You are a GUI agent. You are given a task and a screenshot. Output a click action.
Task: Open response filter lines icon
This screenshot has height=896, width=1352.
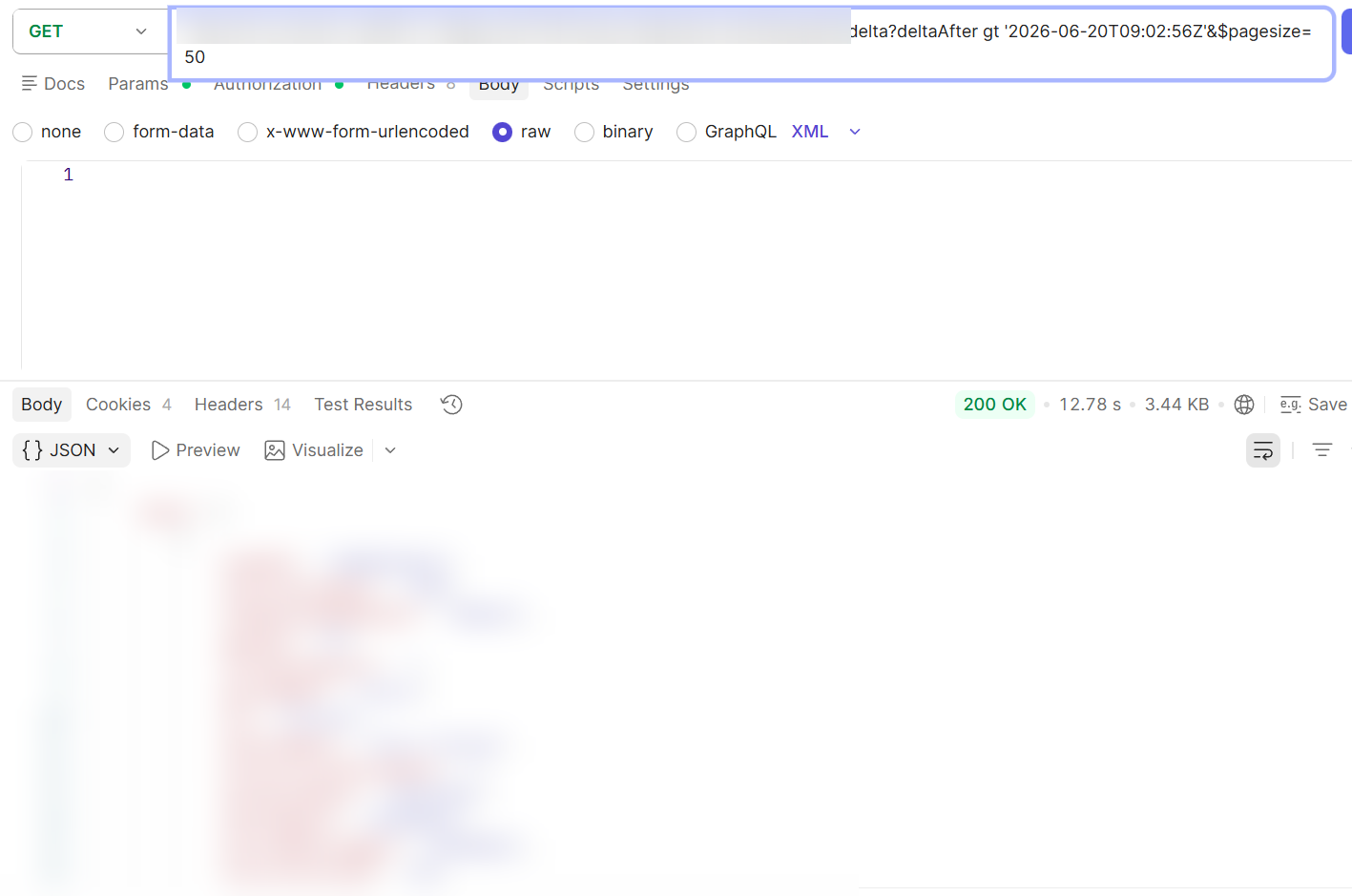pyautogui.click(x=1322, y=450)
